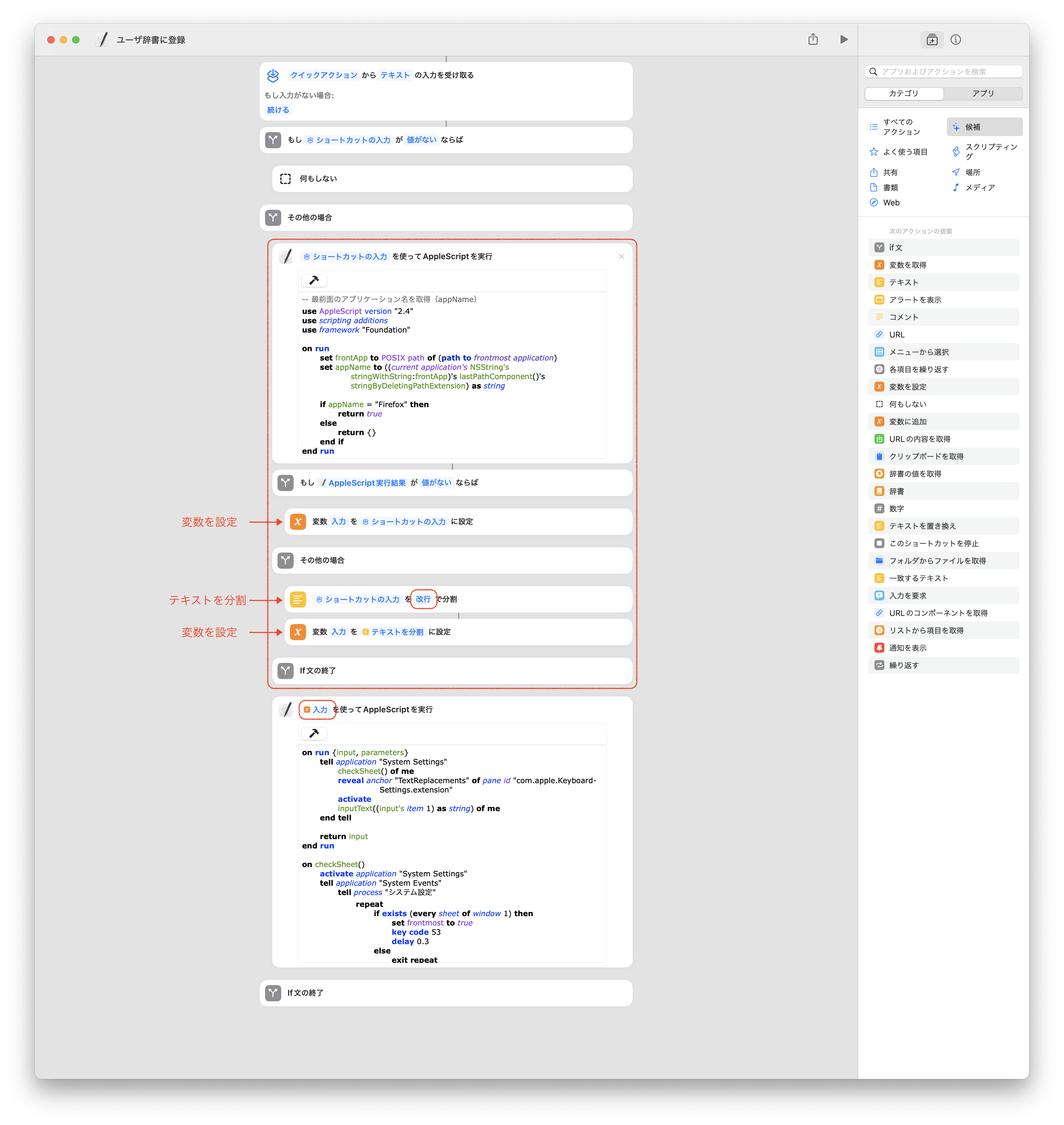Add the アラートを表示 suggested action
The image size is (1064, 1125).
(915, 300)
